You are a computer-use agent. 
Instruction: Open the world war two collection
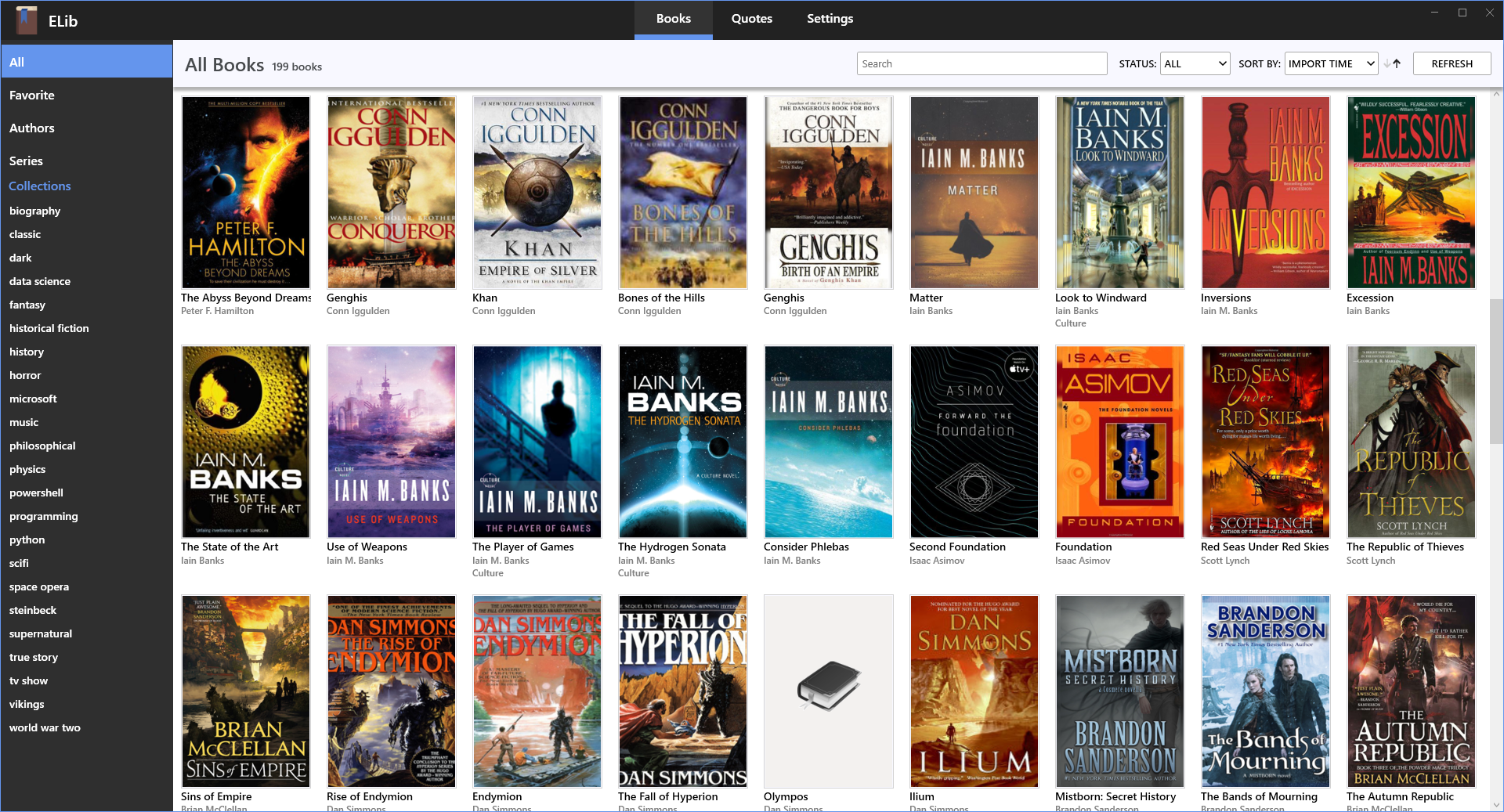(45, 727)
